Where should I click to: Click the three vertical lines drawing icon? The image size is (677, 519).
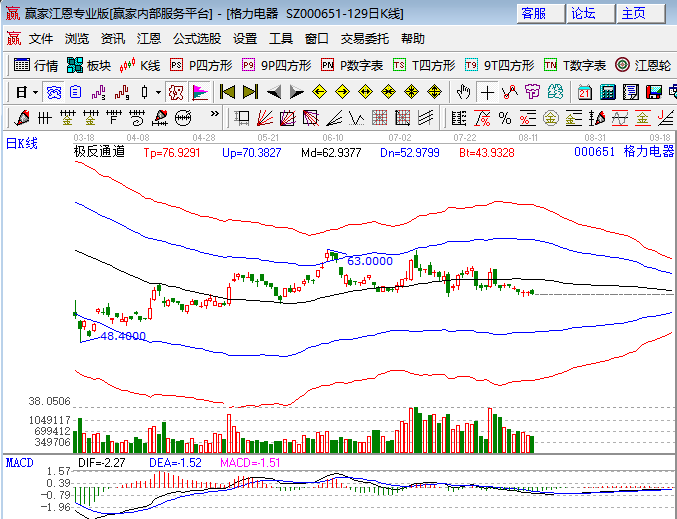coord(44,118)
